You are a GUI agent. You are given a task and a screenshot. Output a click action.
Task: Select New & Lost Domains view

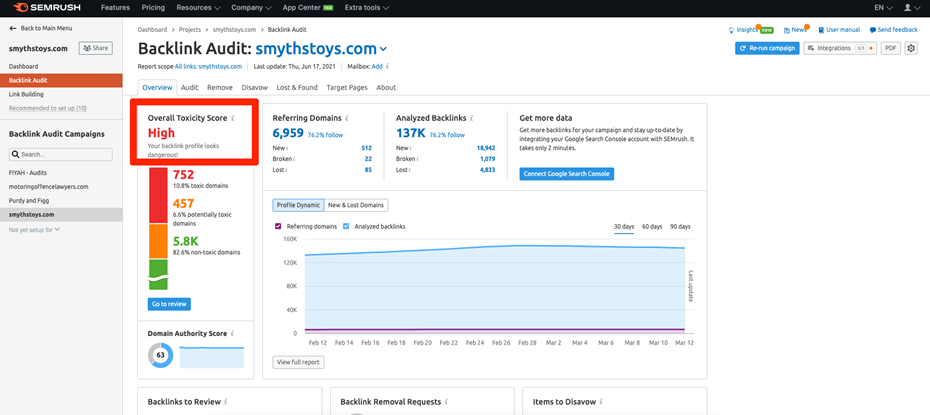tap(356, 205)
